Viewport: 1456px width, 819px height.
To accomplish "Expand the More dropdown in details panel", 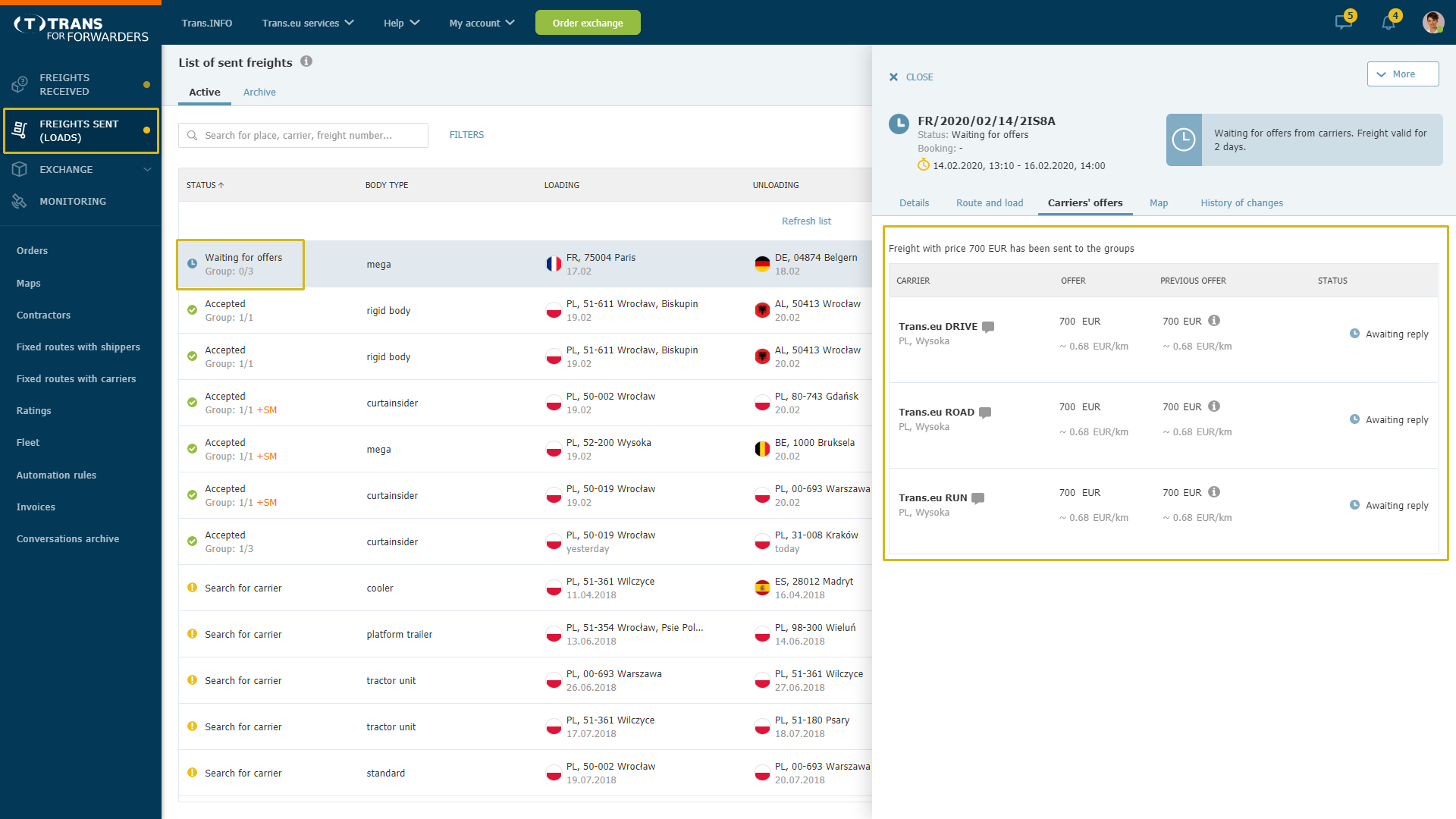I will pyautogui.click(x=1402, y=74).
